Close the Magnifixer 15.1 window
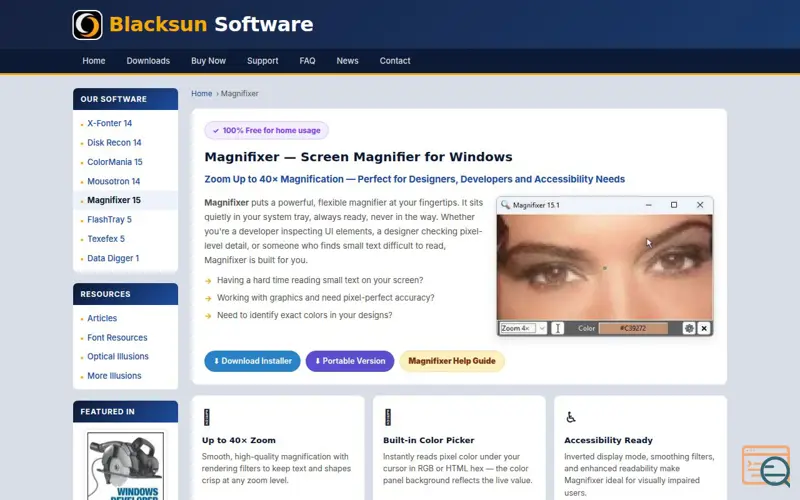 (x=700, y=205)
